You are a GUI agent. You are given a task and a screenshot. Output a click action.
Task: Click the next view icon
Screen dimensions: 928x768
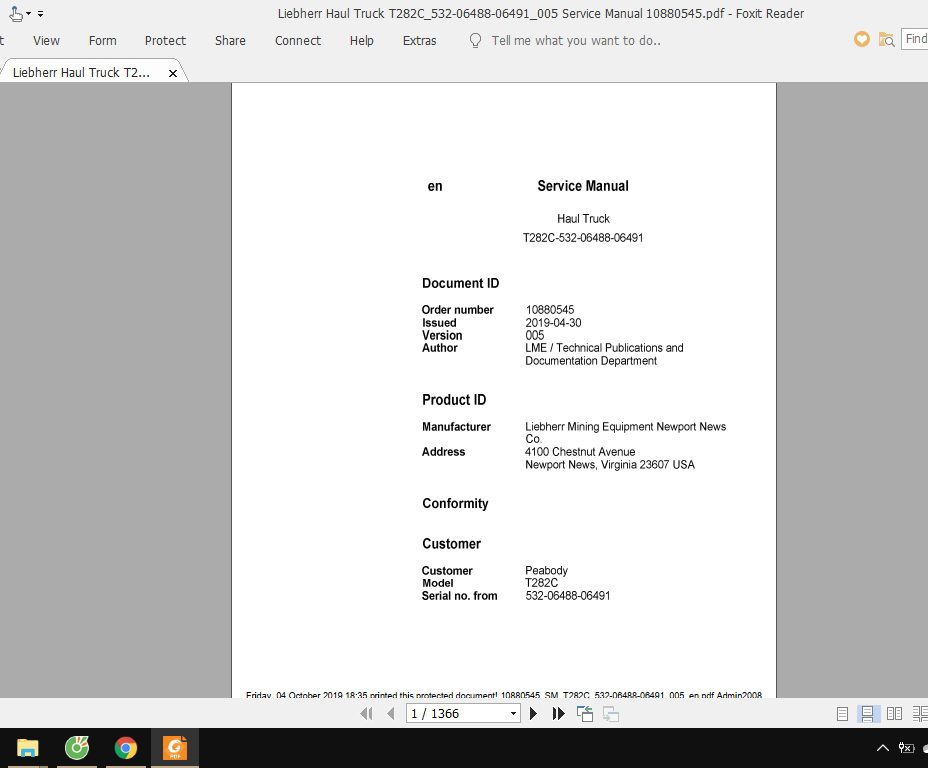click(611, 714)
